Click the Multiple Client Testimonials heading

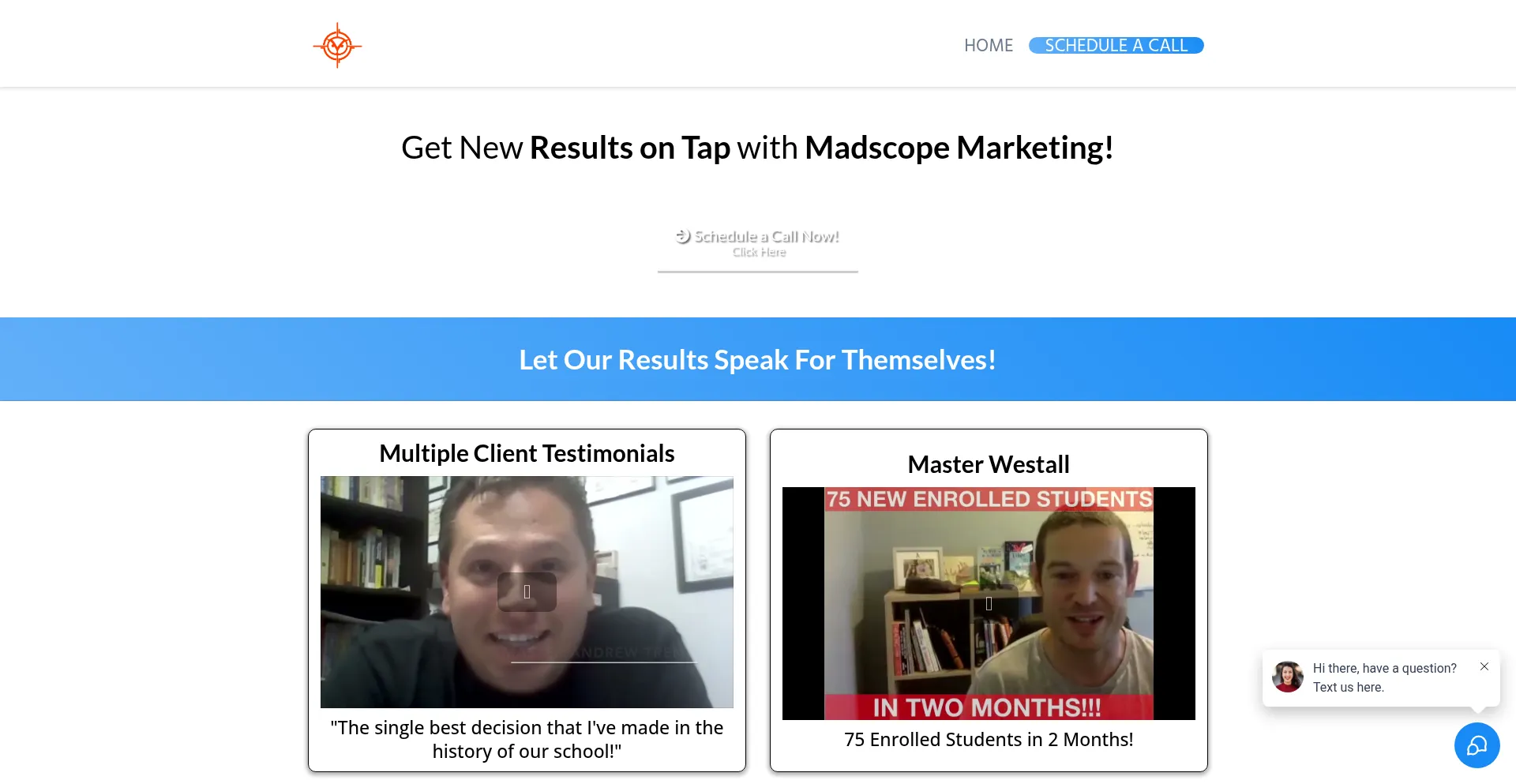pyautogui.click(x=527, y=453)
